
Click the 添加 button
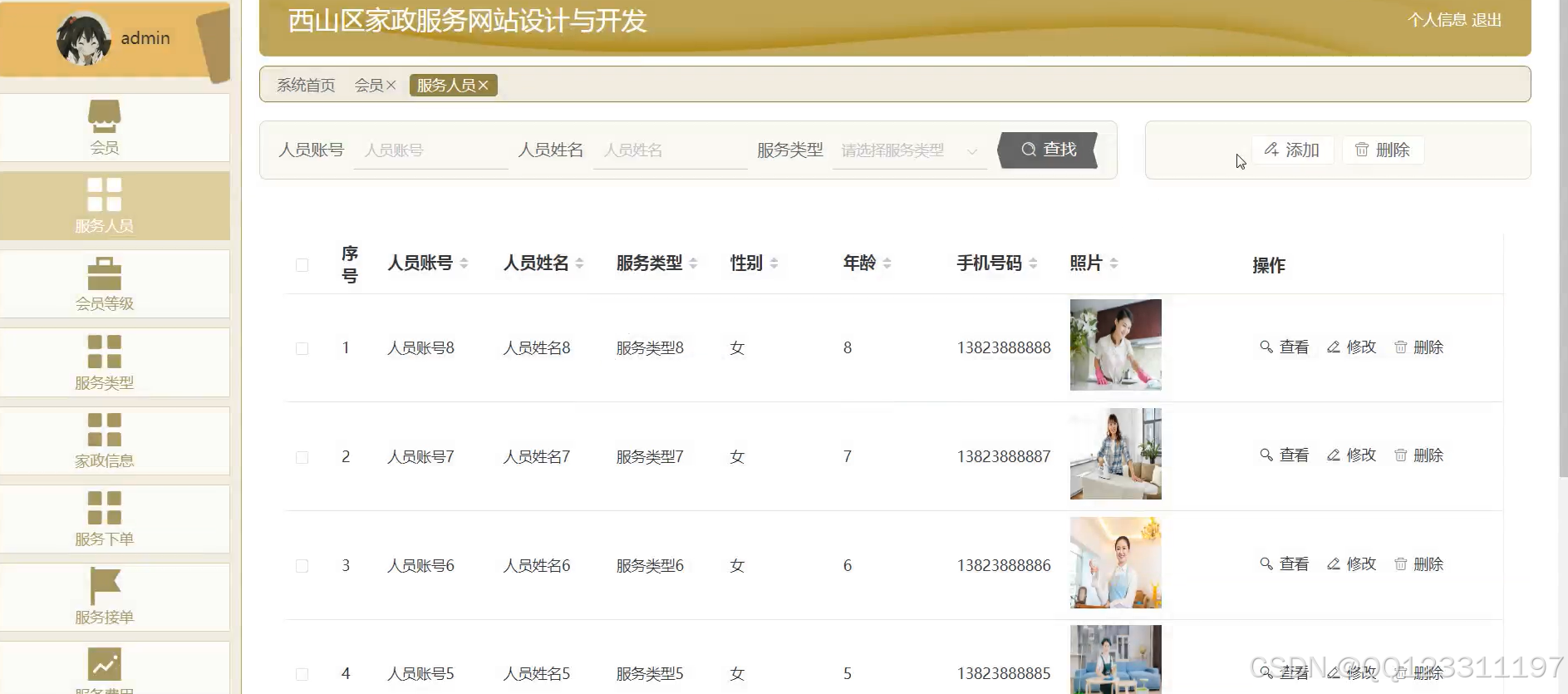tap(1292, 150)
